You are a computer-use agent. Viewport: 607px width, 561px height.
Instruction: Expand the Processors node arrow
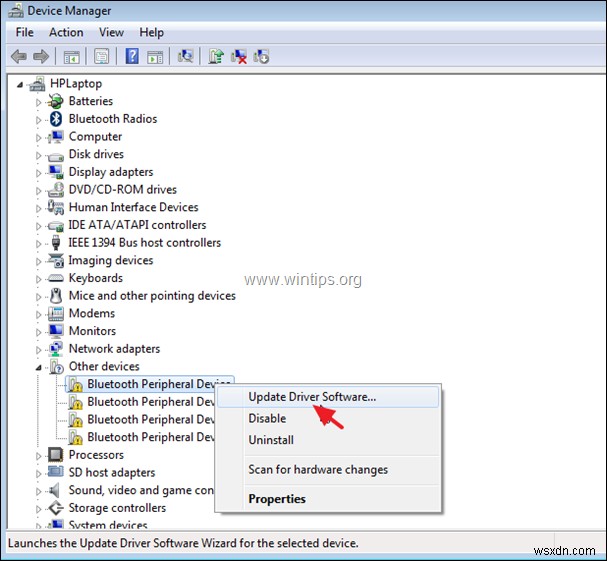[x=38, y=456]
